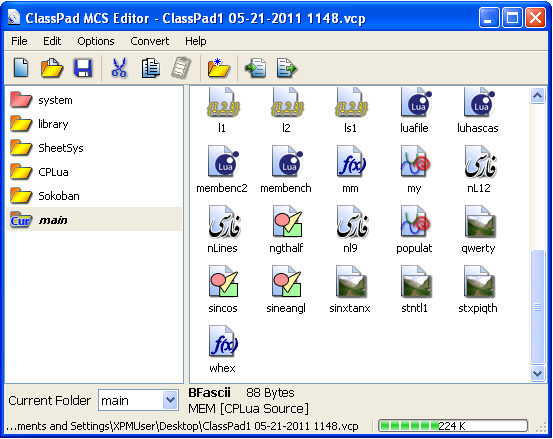The height and width of the screenshot is (439, 553).
Task: Click the file path in status bar
Action: point(182,426)
